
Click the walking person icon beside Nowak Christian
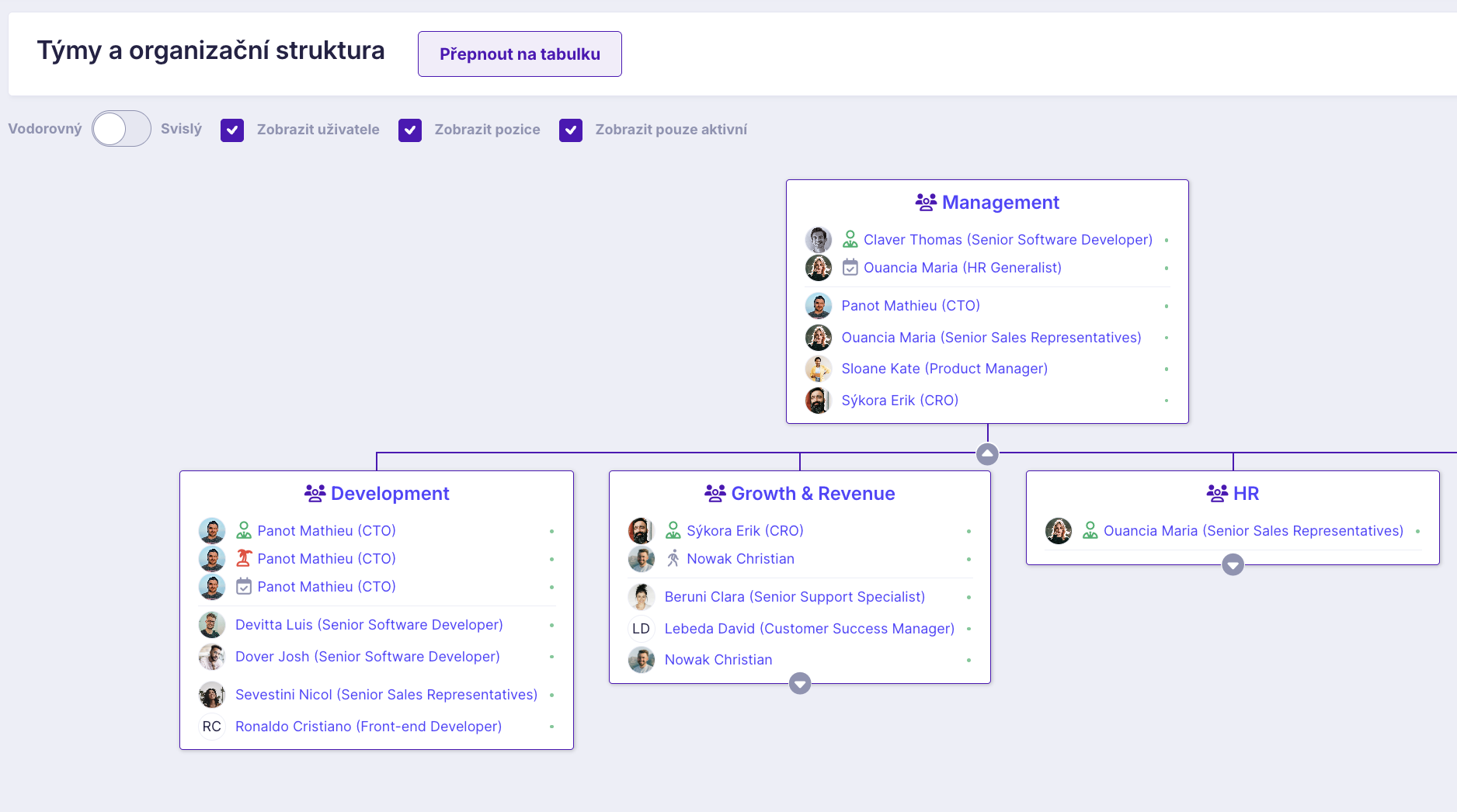click(673, 558)
